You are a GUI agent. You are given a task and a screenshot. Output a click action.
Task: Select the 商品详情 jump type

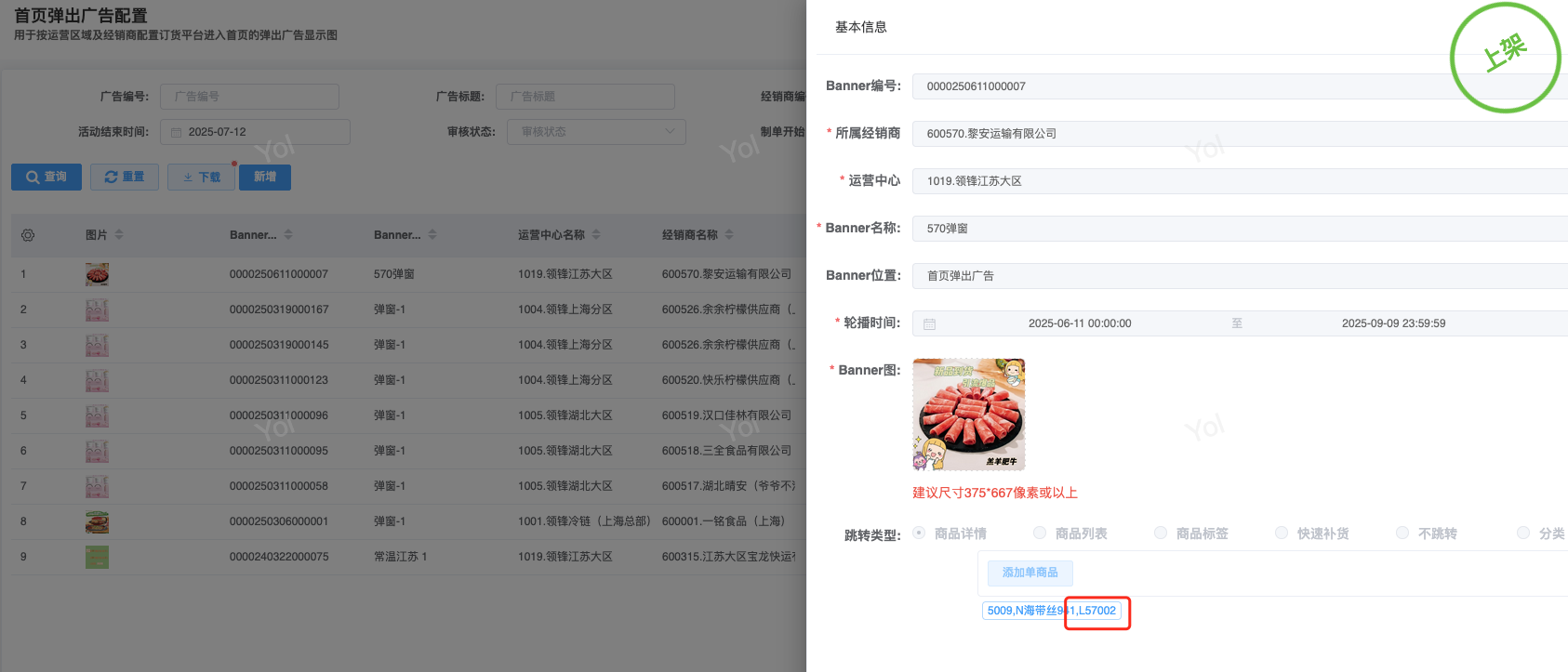coord(919,533)
